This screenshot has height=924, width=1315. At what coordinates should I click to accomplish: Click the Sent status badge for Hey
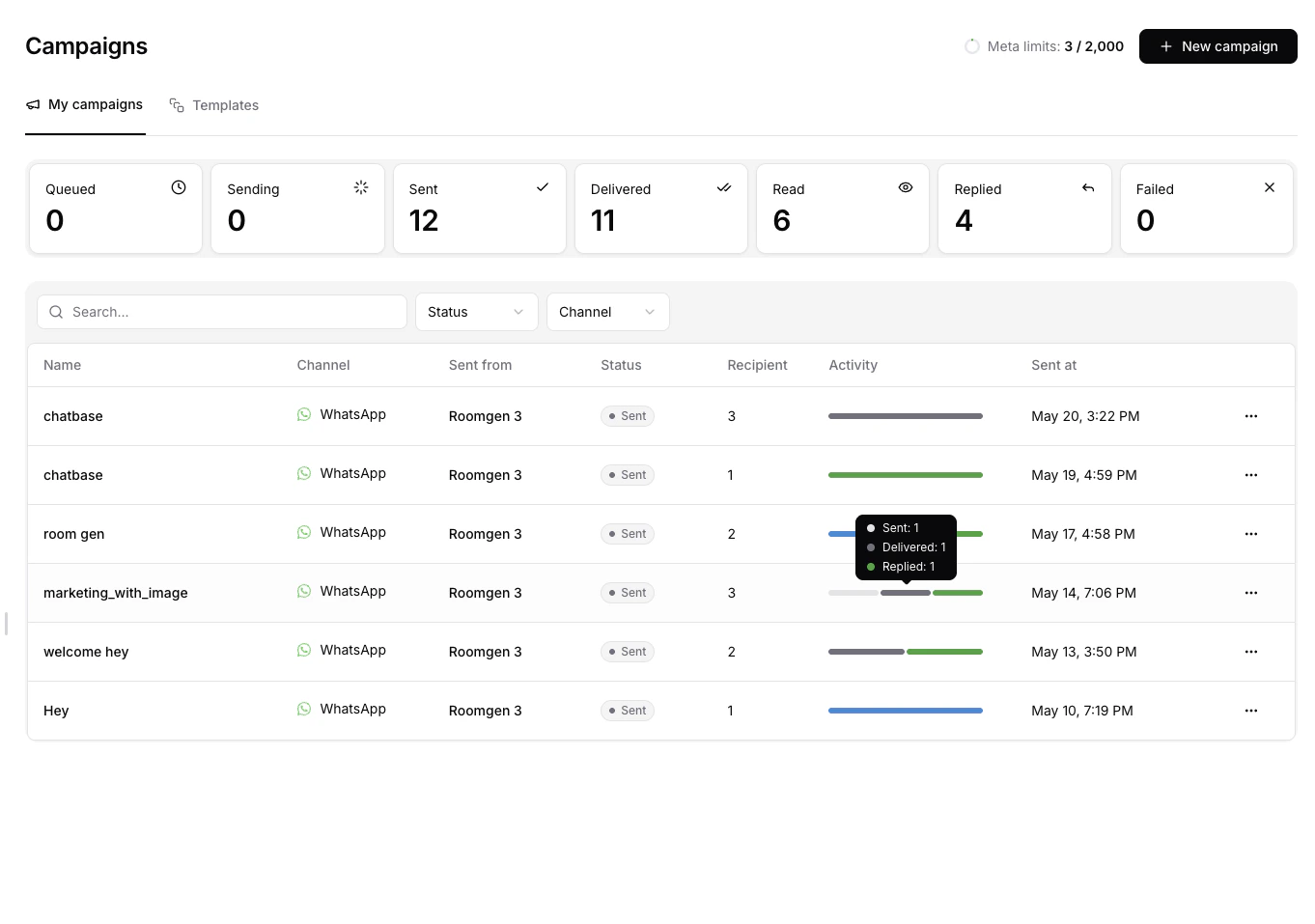point(628,711)
